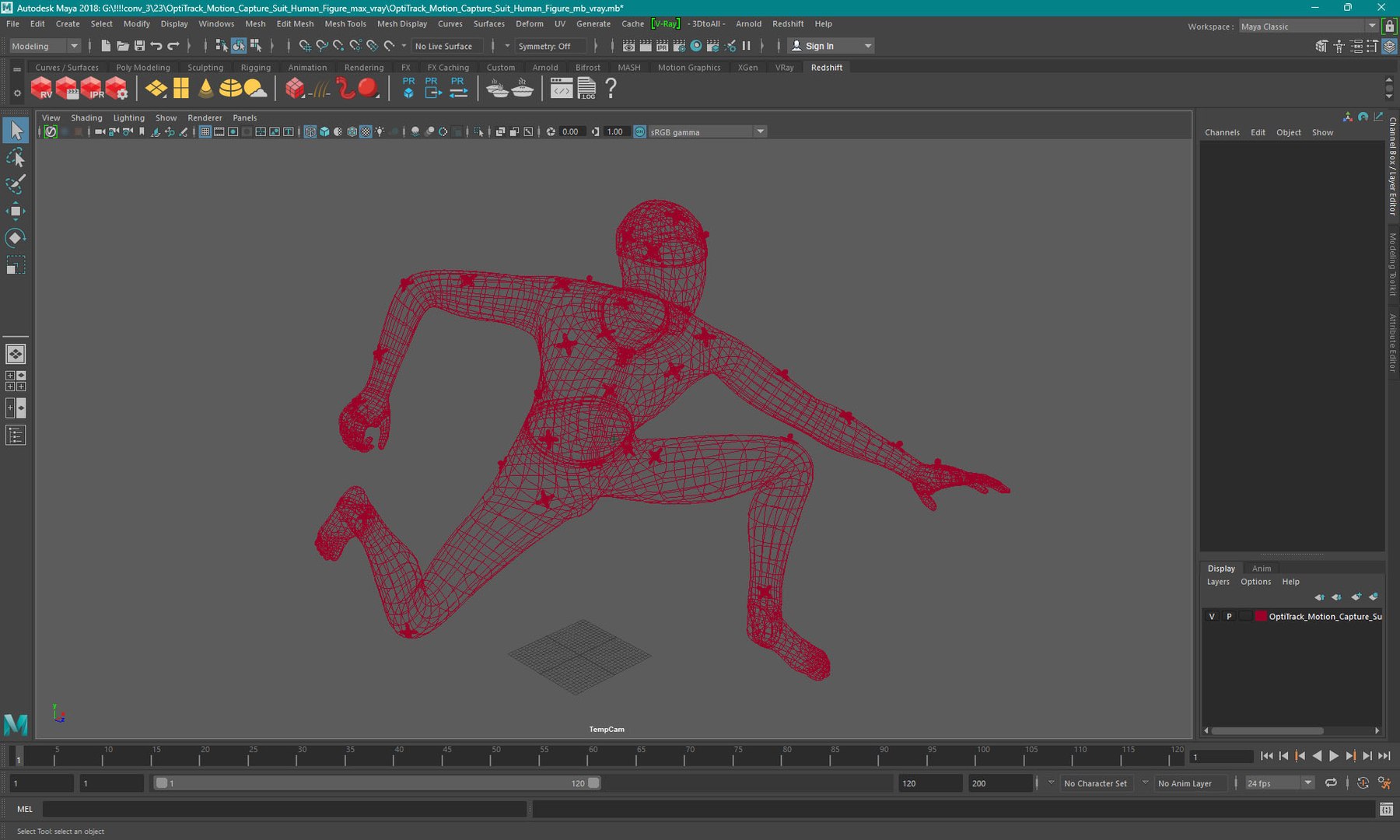This screenshot has width=1400, height=840.
Task: Click the OptiTrack layer color swatch
Action: tap(1261, 616)
